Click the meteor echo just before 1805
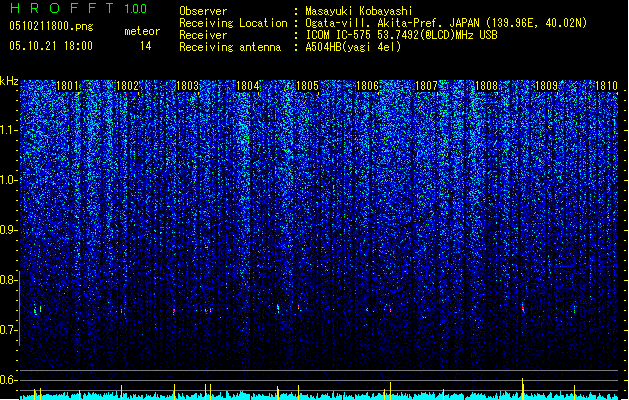The height and width of the screenshot is (400, 629). (298, 307)
